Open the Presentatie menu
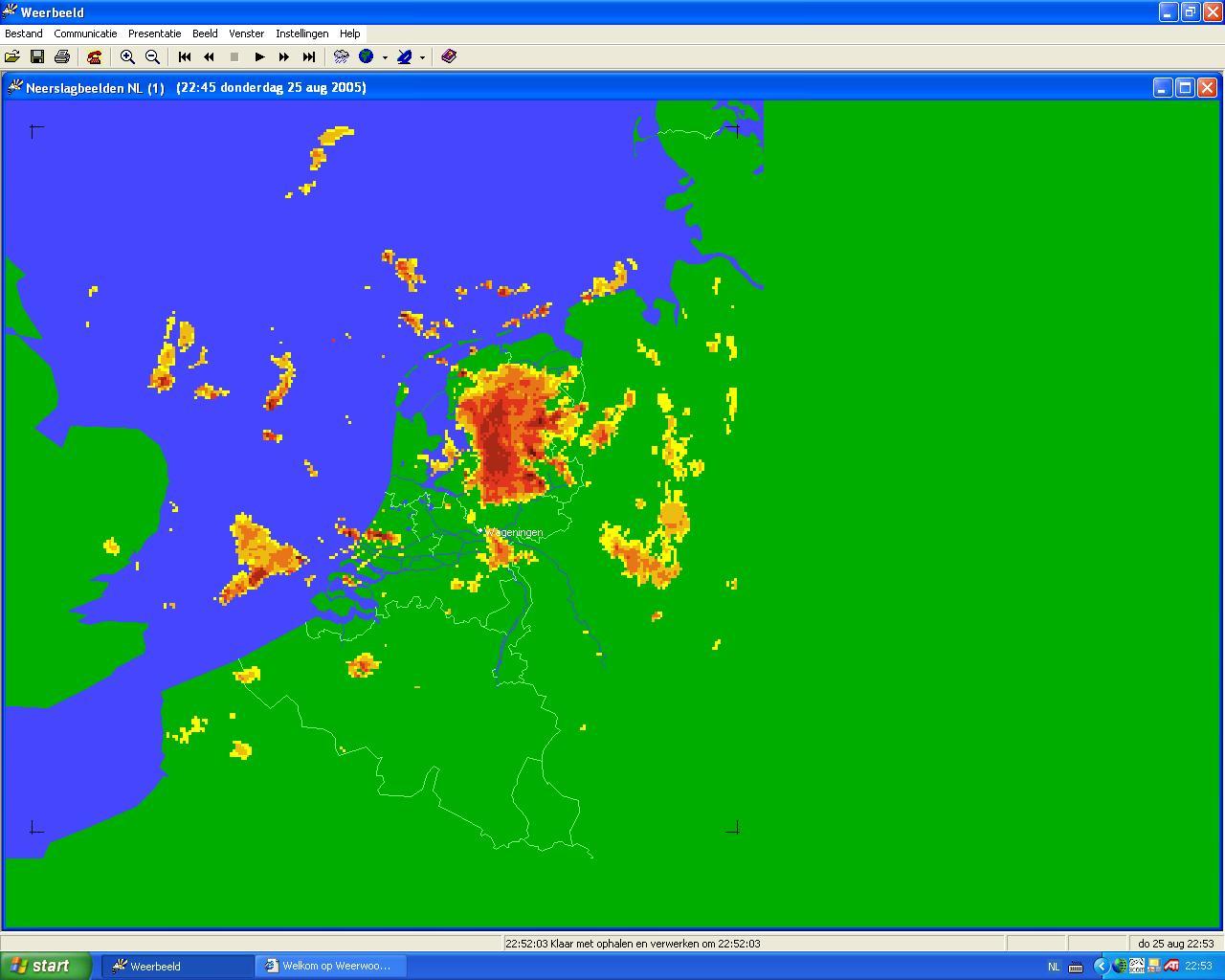 pyautogui.click(x=154, y=33)
